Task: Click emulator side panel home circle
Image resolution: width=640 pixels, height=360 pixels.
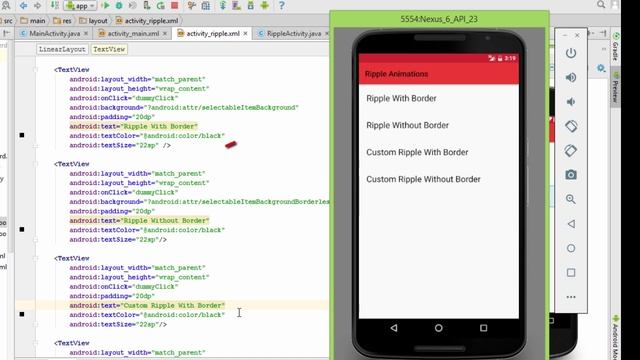Action: click(x=571, y=248)
